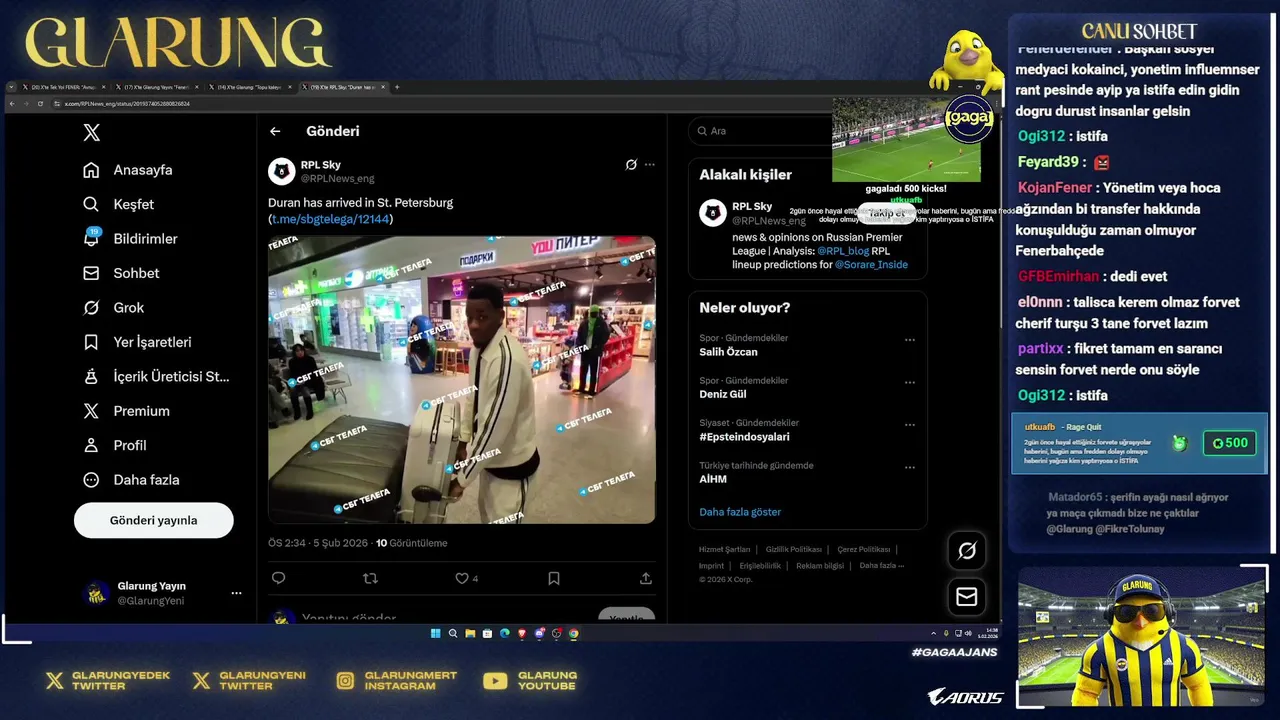Open the t.me/sbgtelega/12144 link
1280x720 pixels.
click(330, 219)
